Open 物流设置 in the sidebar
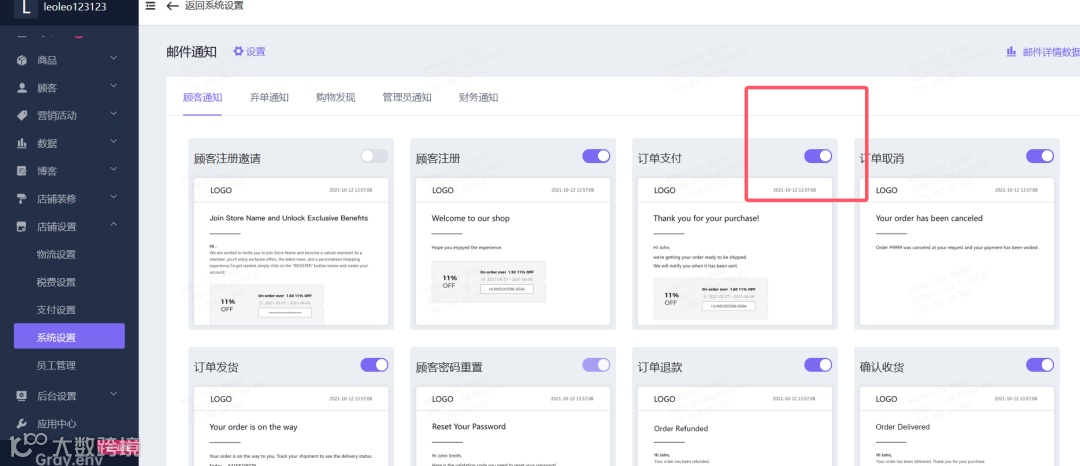 click(x=56, y=255)
